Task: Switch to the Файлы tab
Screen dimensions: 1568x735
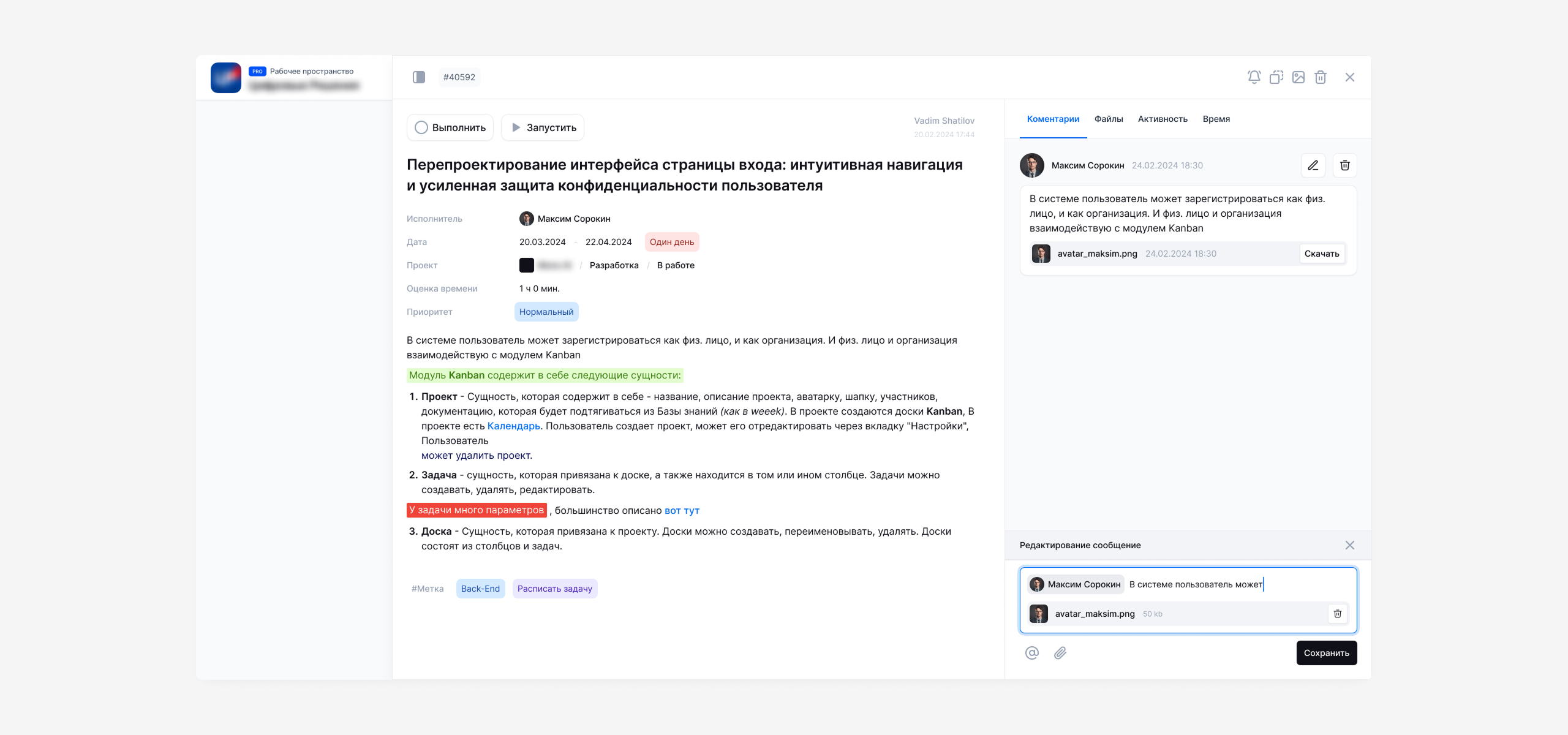Action: point(1109,119)
